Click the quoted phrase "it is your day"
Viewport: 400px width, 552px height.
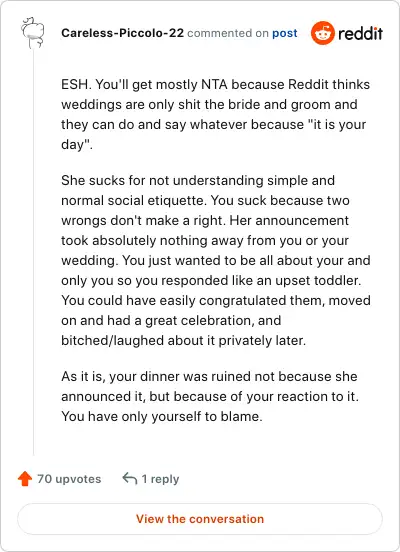[x=214, y=134]
